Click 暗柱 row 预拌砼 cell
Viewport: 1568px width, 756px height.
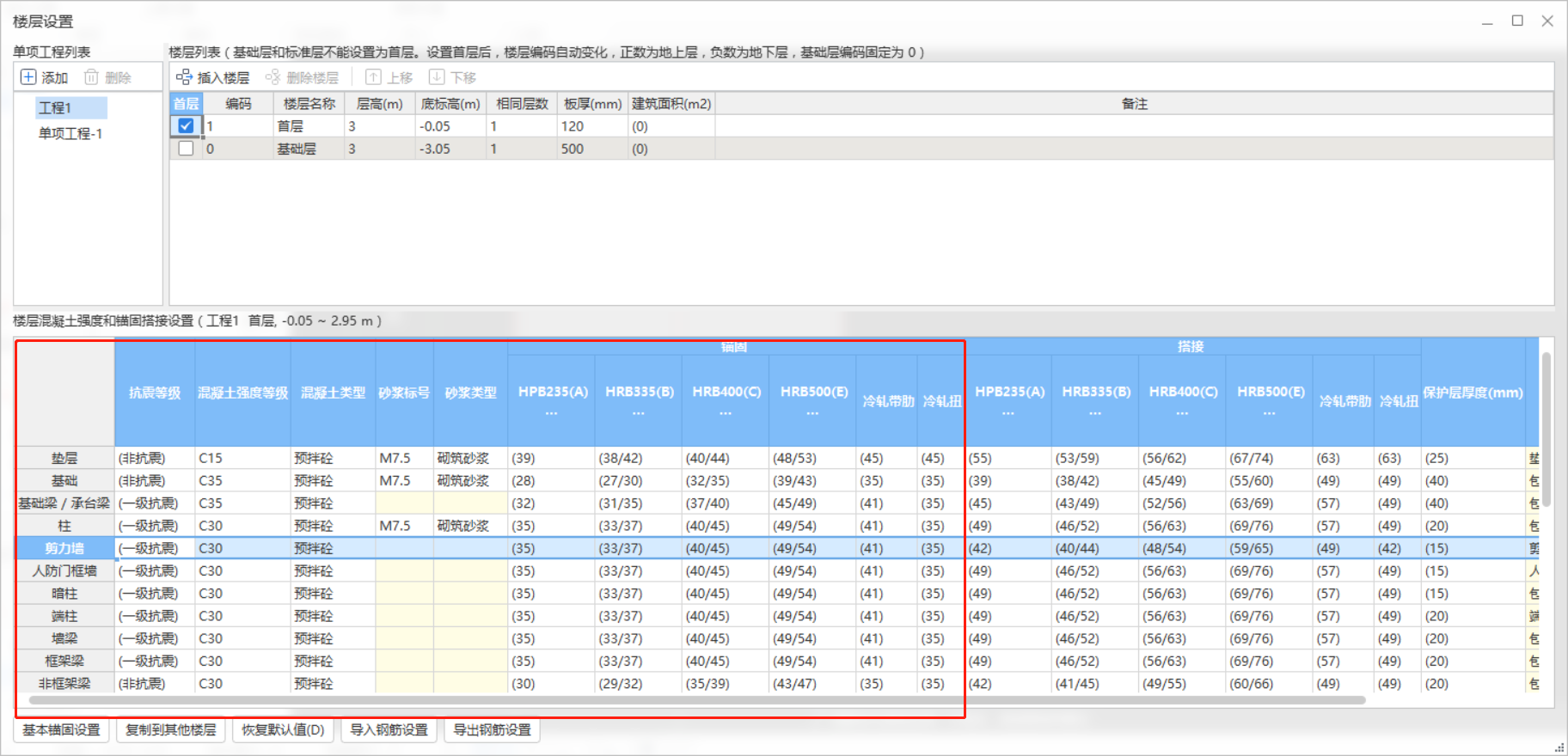click(333, 594)
